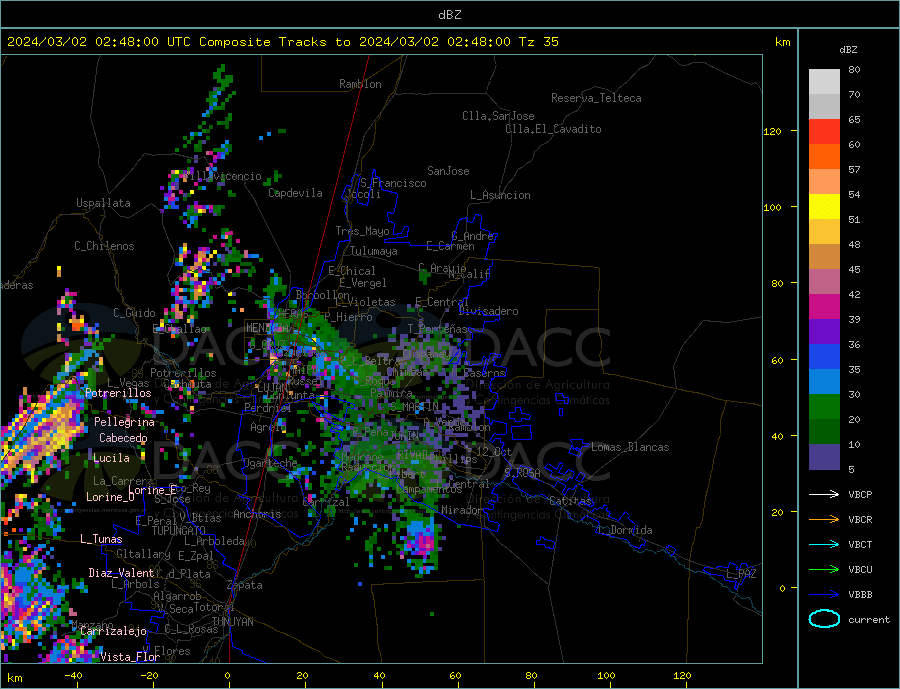
Task: Click the white VBCP arrow in legend
Action: (824, 494)
